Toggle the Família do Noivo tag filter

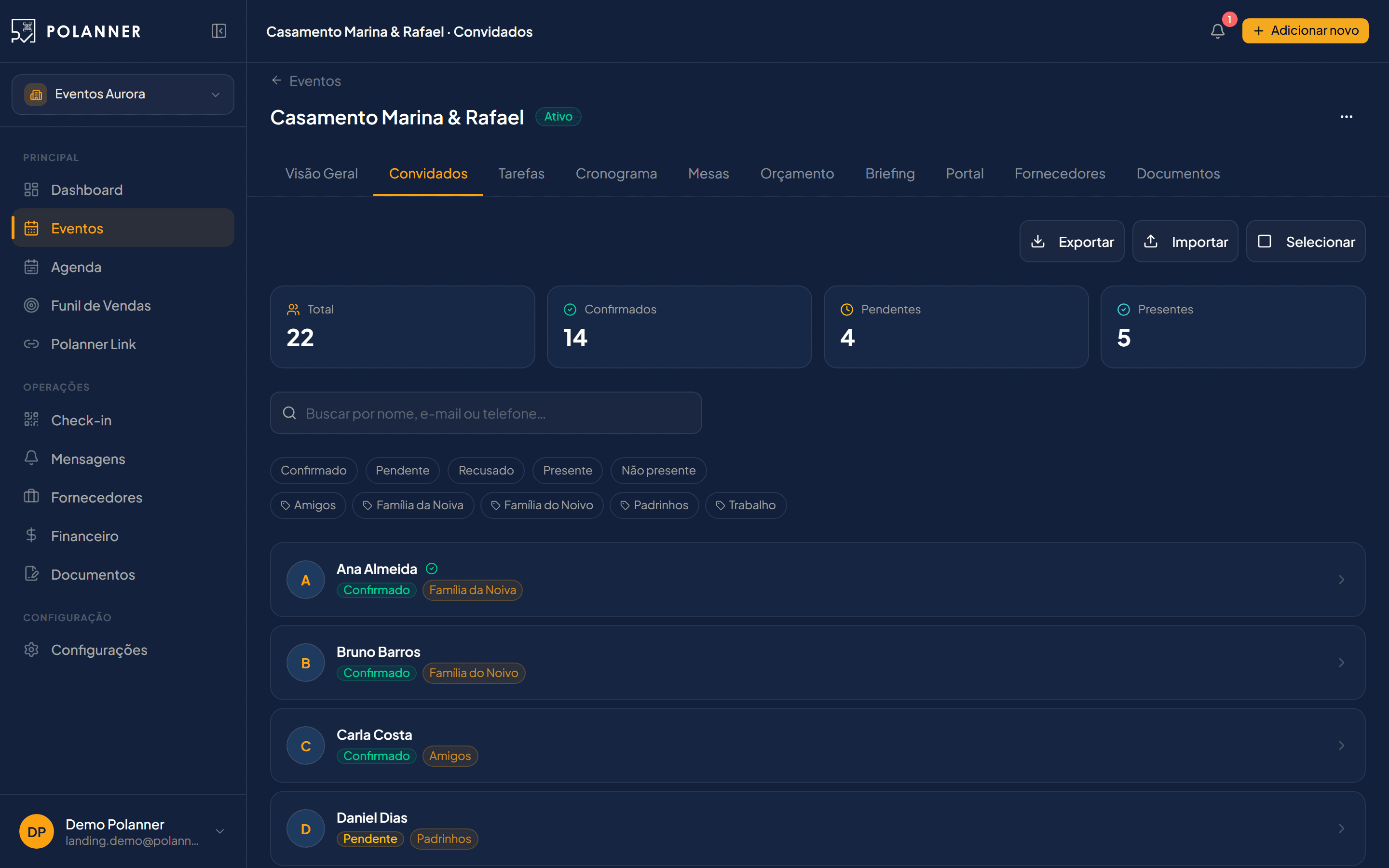click(x=542, y=506)
